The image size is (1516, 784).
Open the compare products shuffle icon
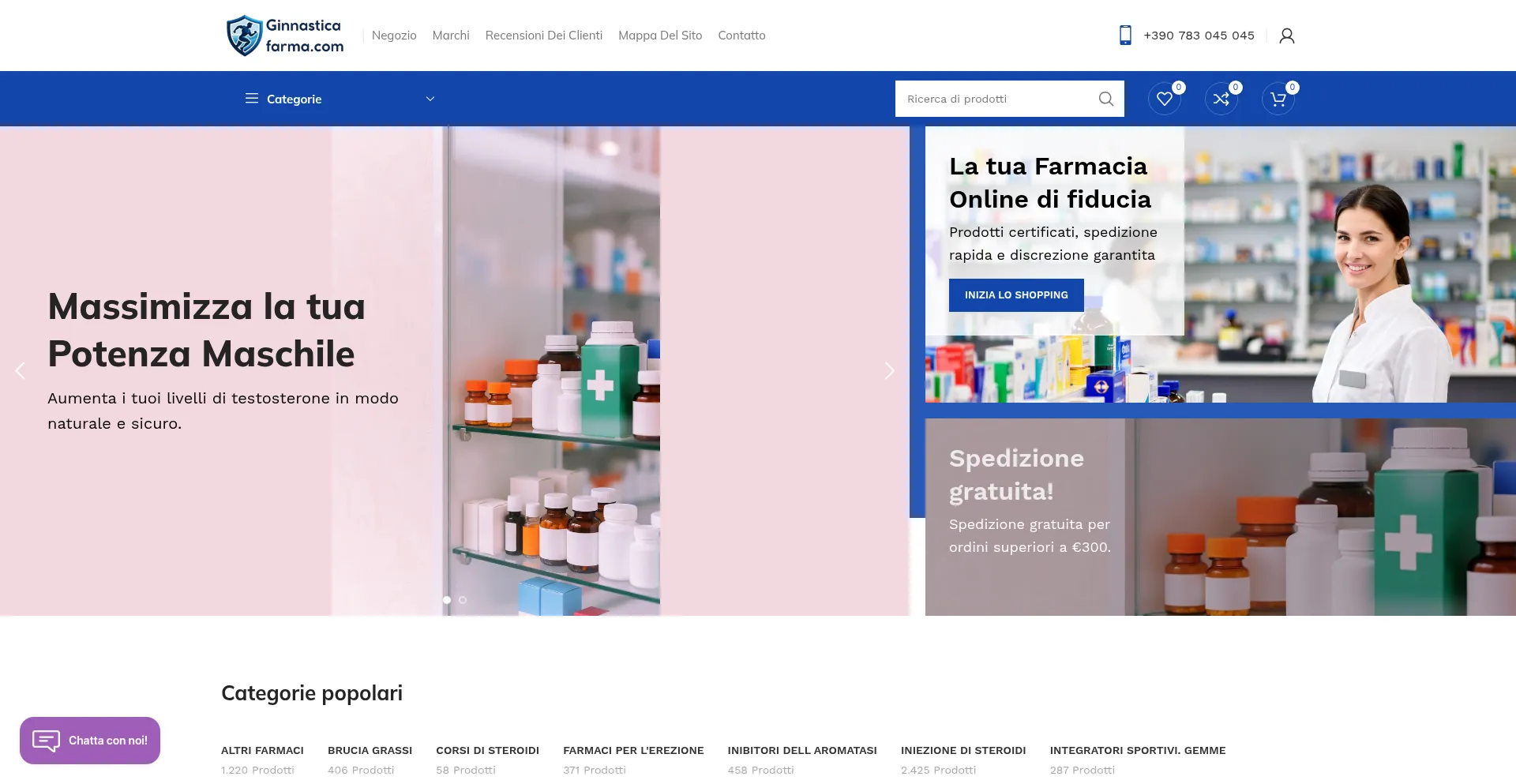[1221, 99]
